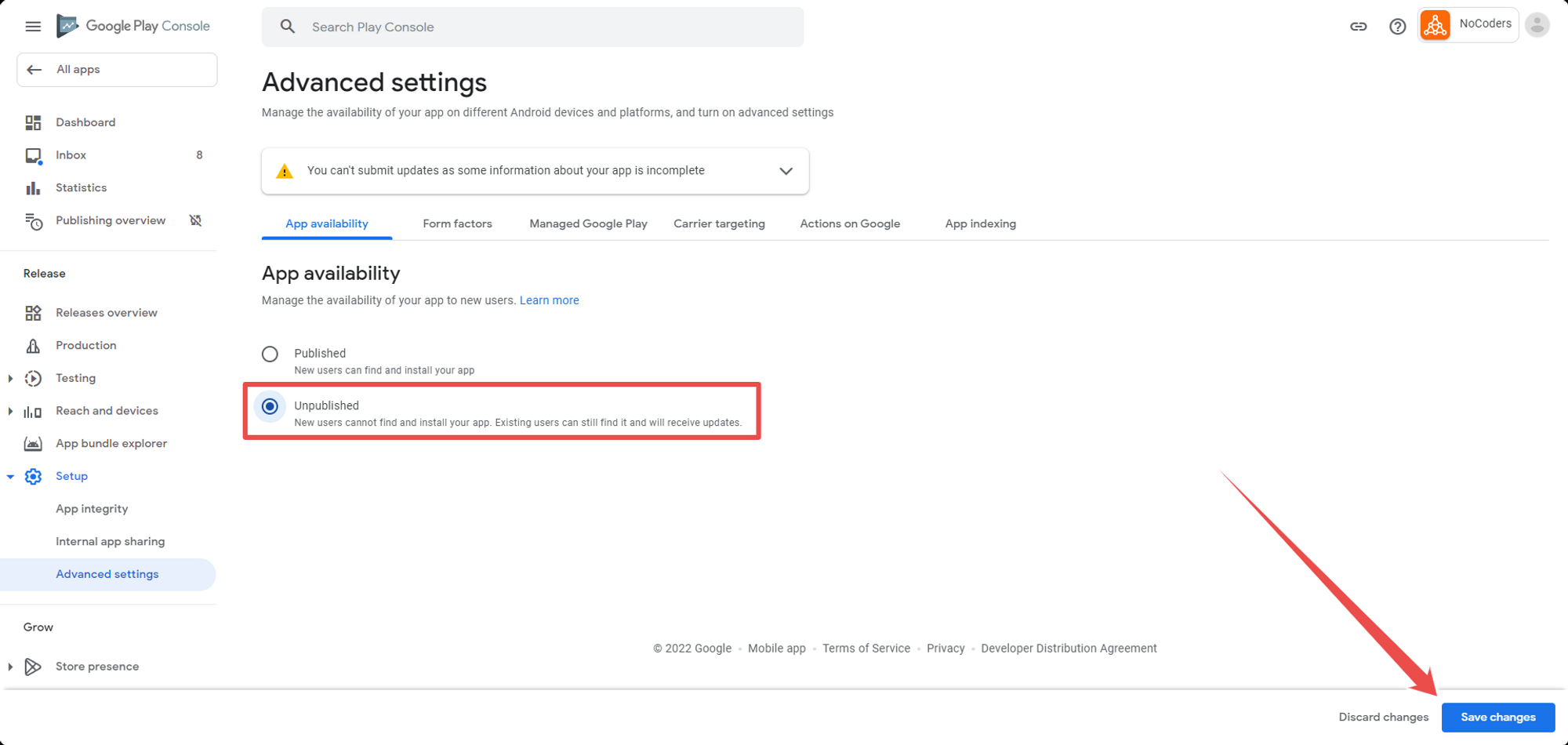Click the Google Play Console logo

133,26
